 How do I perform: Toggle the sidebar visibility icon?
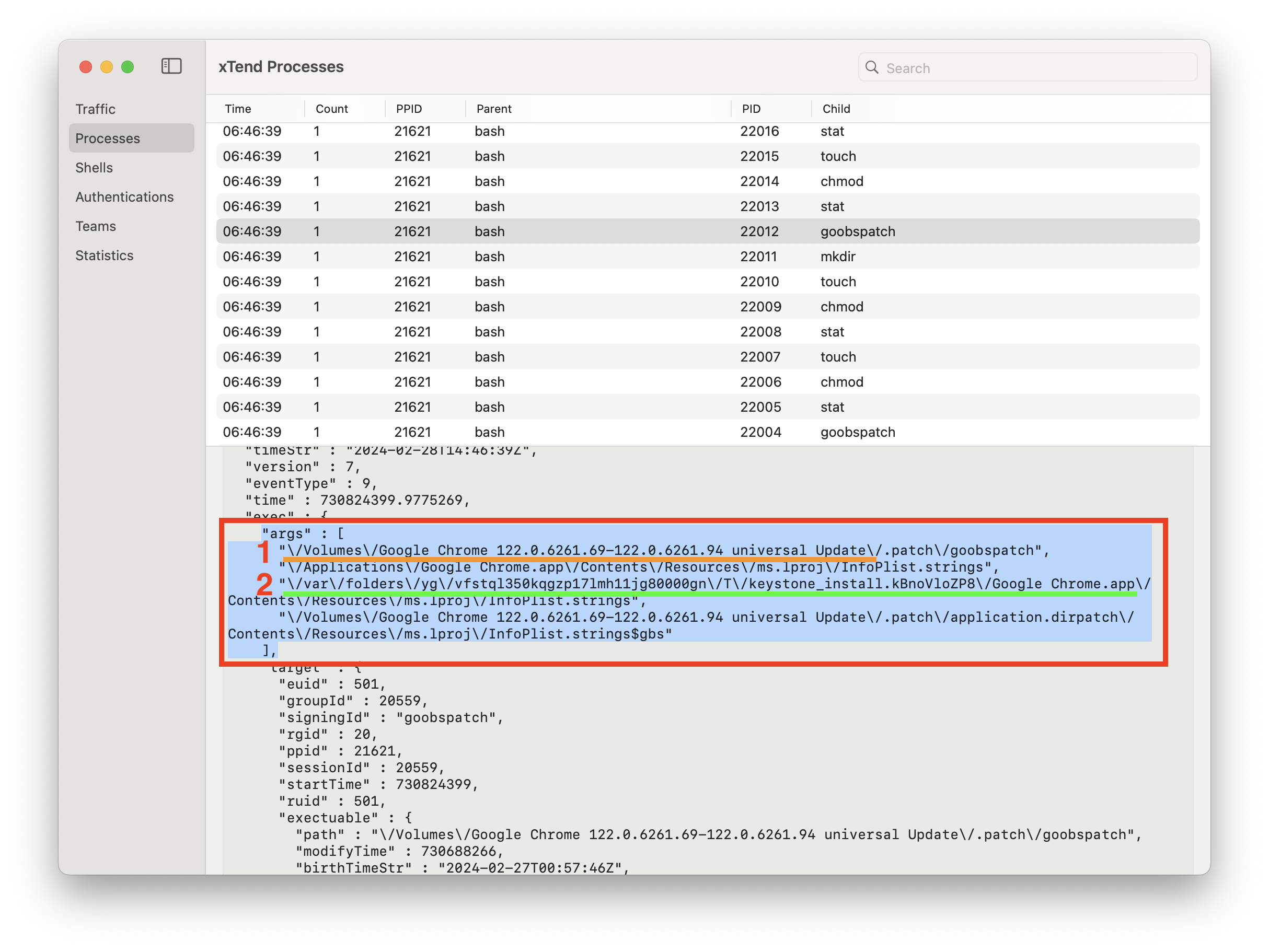[x=171, y=66]
